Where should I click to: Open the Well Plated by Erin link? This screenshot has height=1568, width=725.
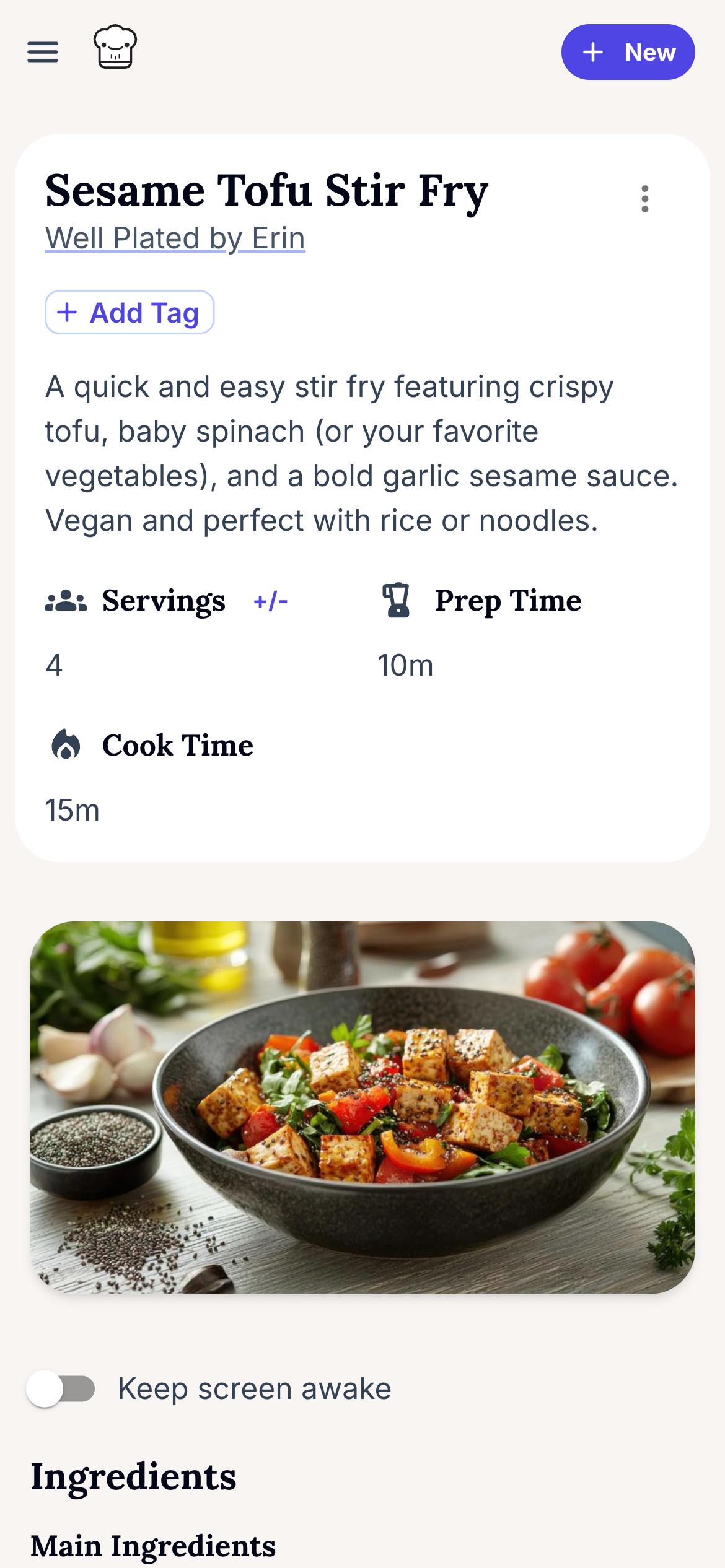click(175, 238)
